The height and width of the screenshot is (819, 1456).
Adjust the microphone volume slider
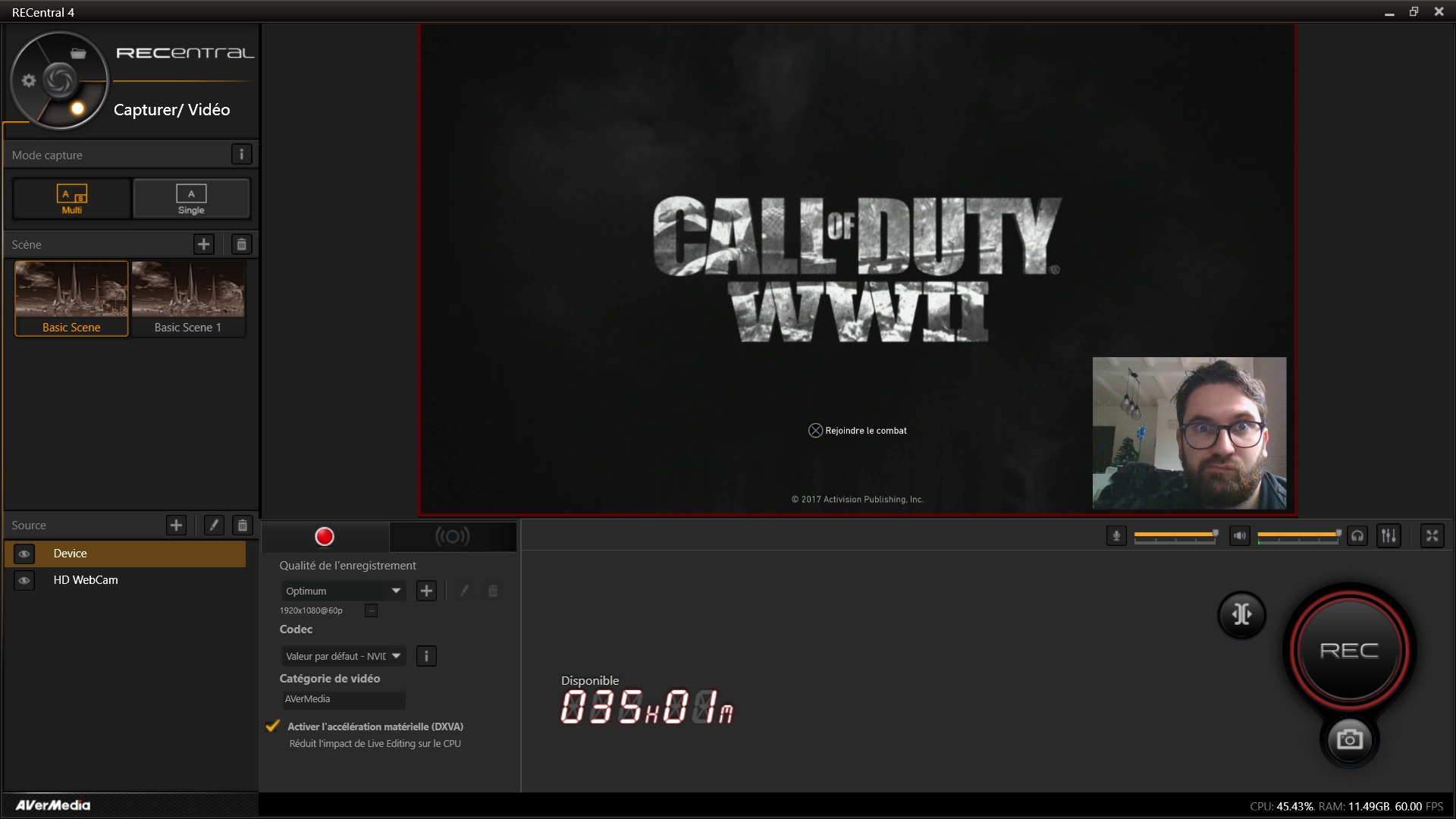click(x=1175, y=536)
